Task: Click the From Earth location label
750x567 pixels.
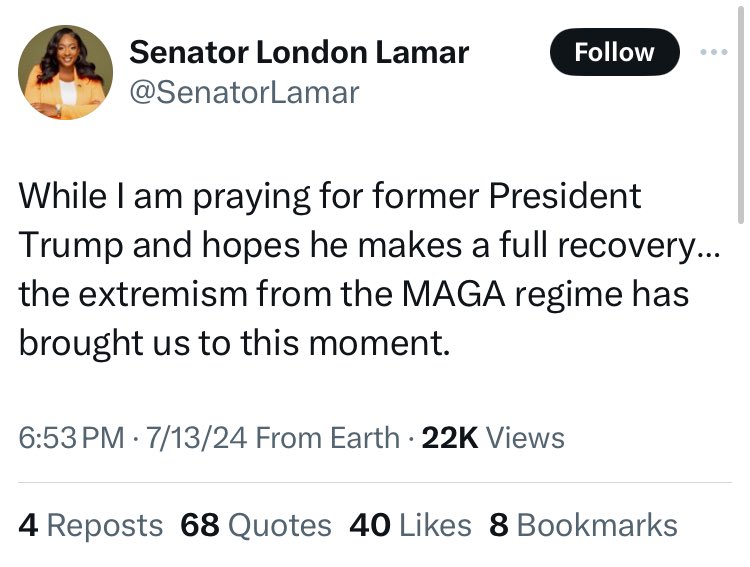Action: (329, 437)
